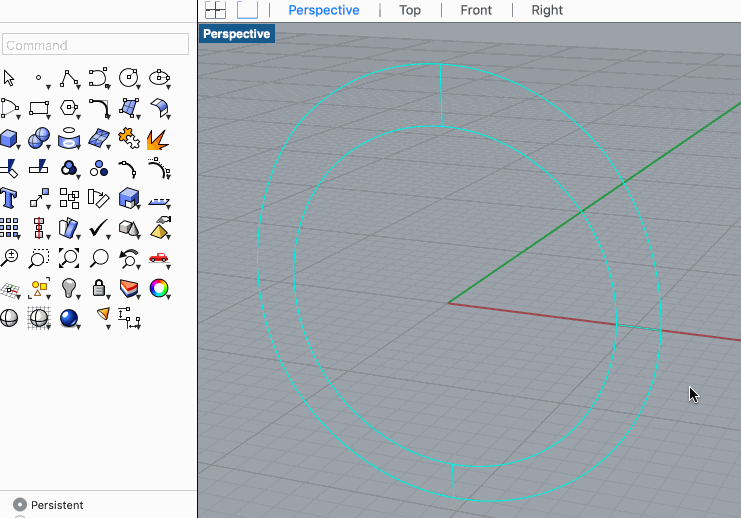Switch to the Perspective view tab
This screenshot has width=741, height=518.
324,10
